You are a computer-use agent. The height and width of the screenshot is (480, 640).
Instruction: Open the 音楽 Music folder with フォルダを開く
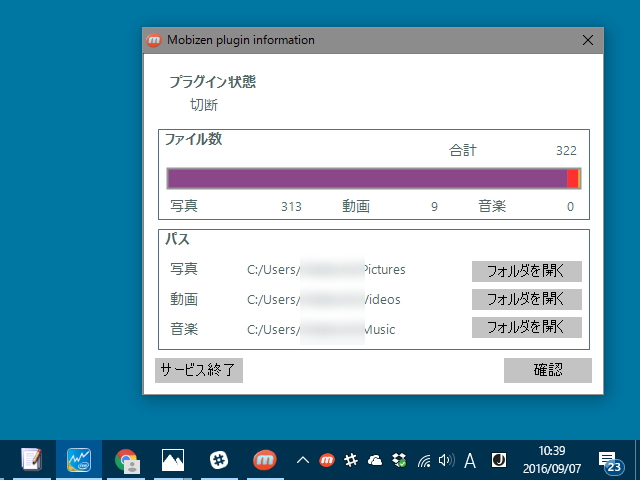click(x=527, y=327)
